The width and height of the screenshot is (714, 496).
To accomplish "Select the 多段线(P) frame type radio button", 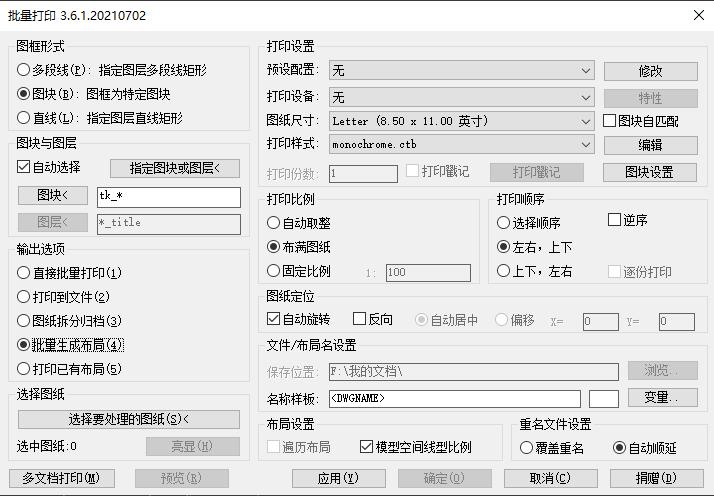I will pos(24,71).
